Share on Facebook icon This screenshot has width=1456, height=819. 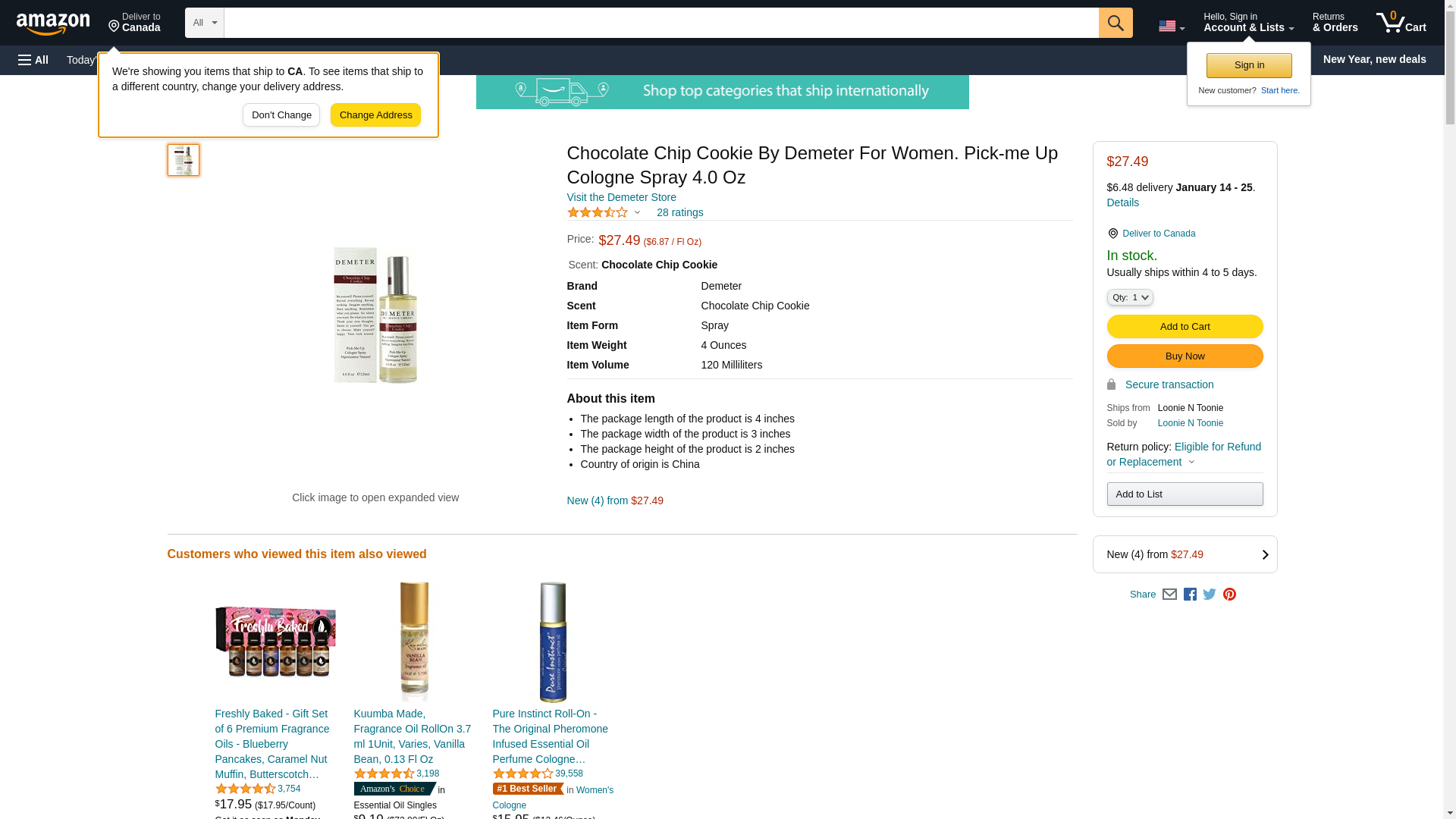pos(1190,595)
